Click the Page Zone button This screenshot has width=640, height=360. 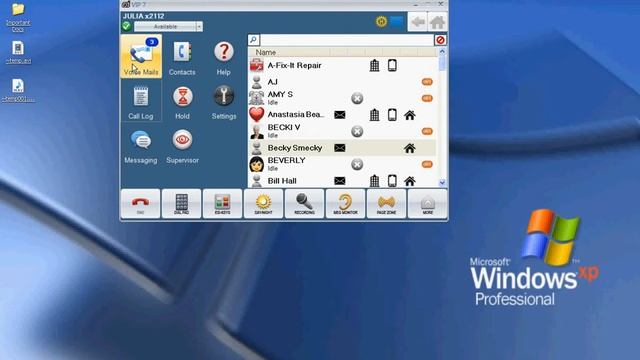pos(387,204)
